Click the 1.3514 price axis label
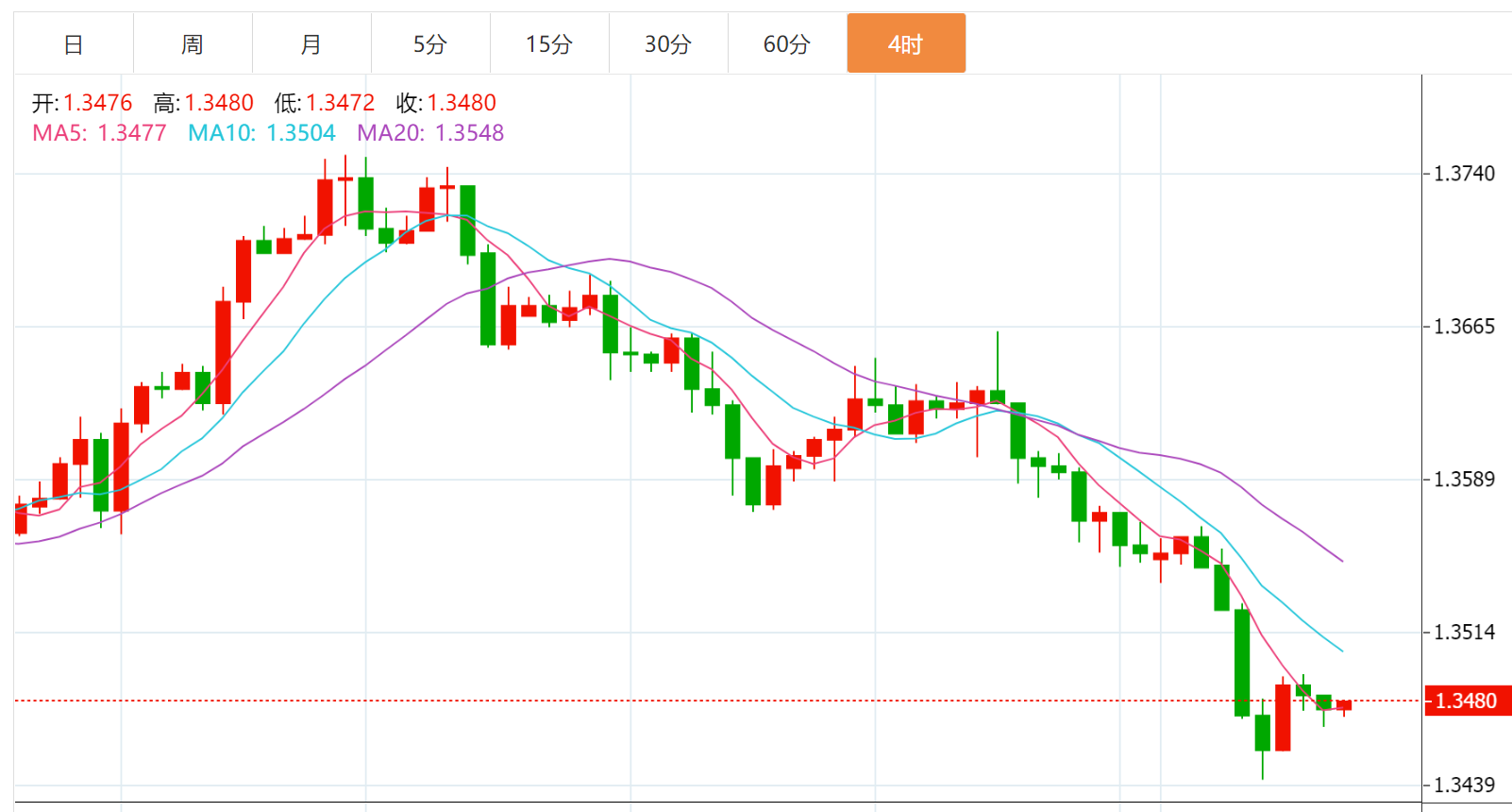The image size is (1512, 812). coord(1464,633)
